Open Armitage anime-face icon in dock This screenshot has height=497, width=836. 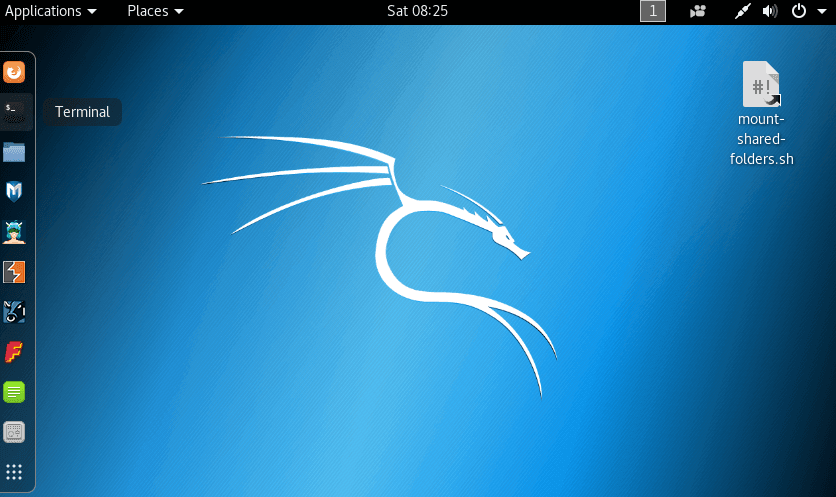[14, 232]
